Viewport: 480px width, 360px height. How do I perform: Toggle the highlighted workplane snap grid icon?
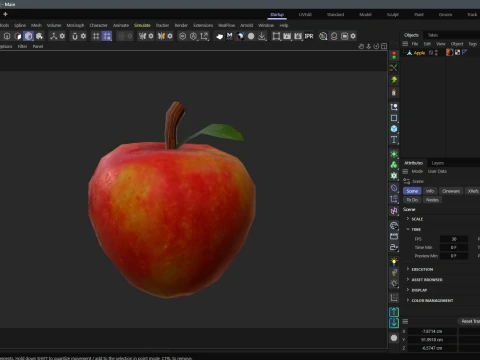tap(107, 36)
